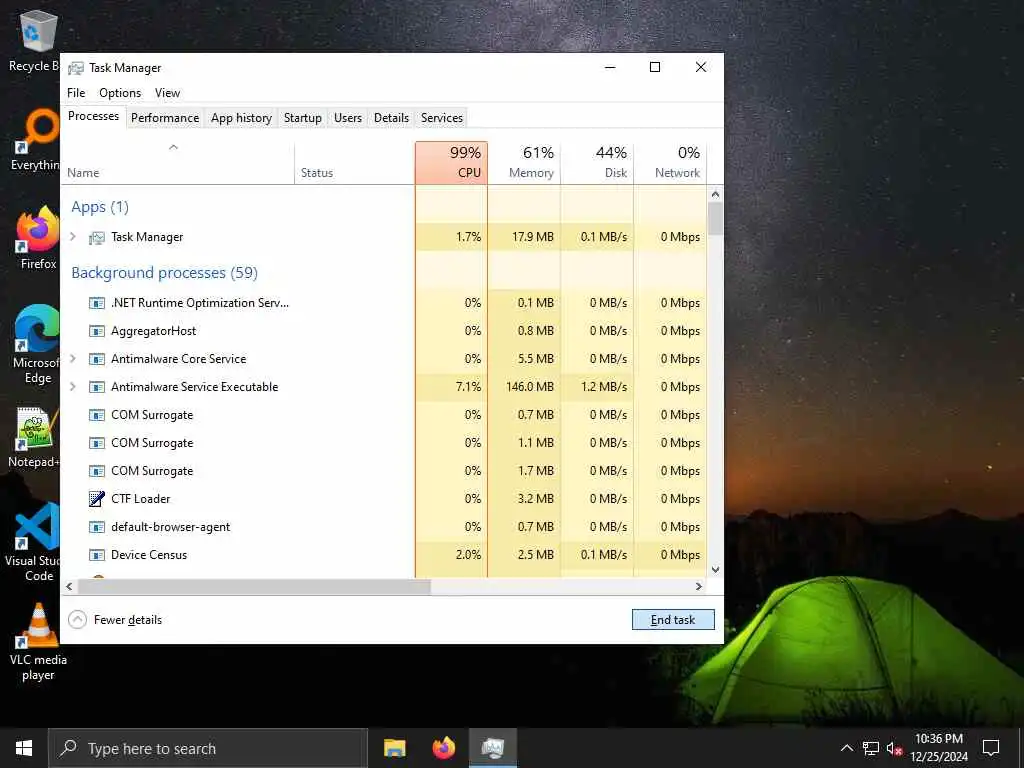
Task: Open the notification center icon
Action: [991, 748]
